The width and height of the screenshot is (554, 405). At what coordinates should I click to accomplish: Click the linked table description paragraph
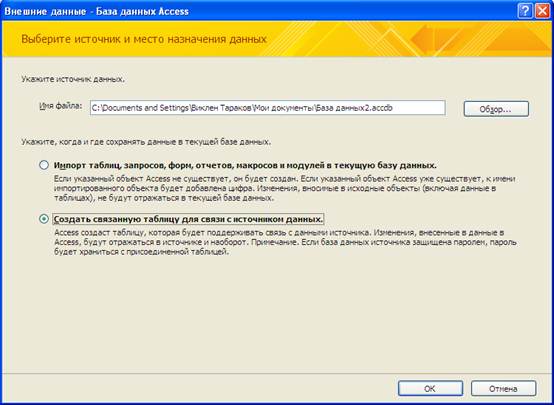pyautogui.click(x=285, y=242)
